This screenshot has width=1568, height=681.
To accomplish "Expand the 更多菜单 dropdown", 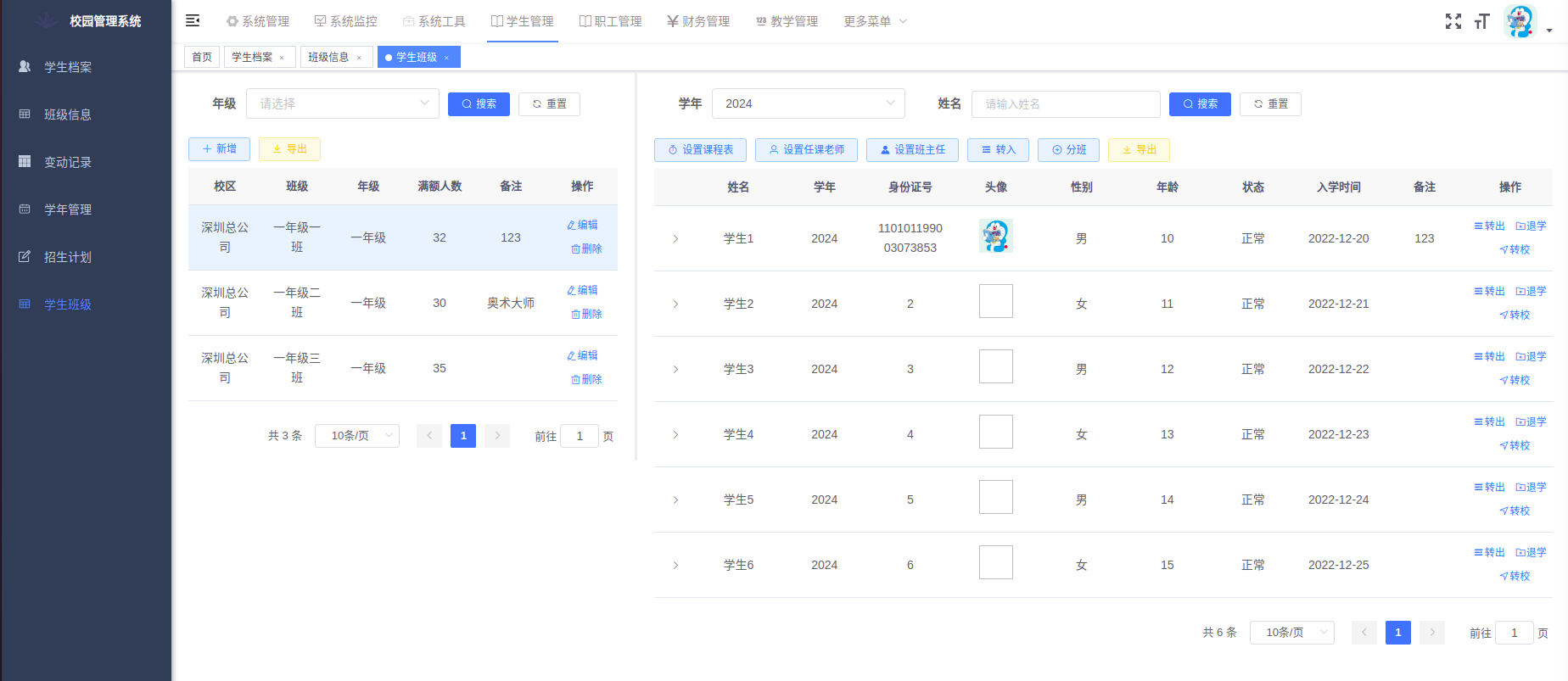I will [875, 21].
